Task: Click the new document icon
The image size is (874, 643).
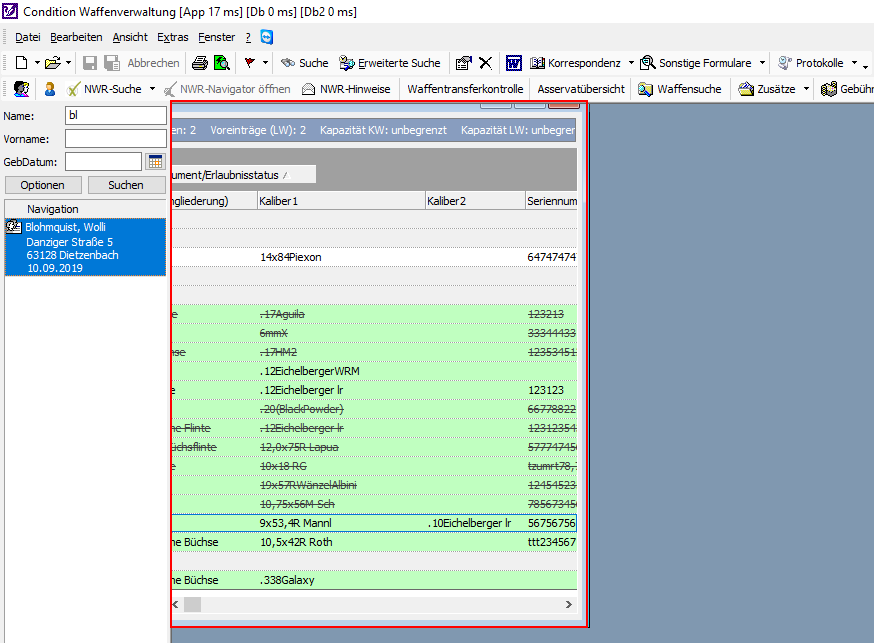Action: point(20,63)
